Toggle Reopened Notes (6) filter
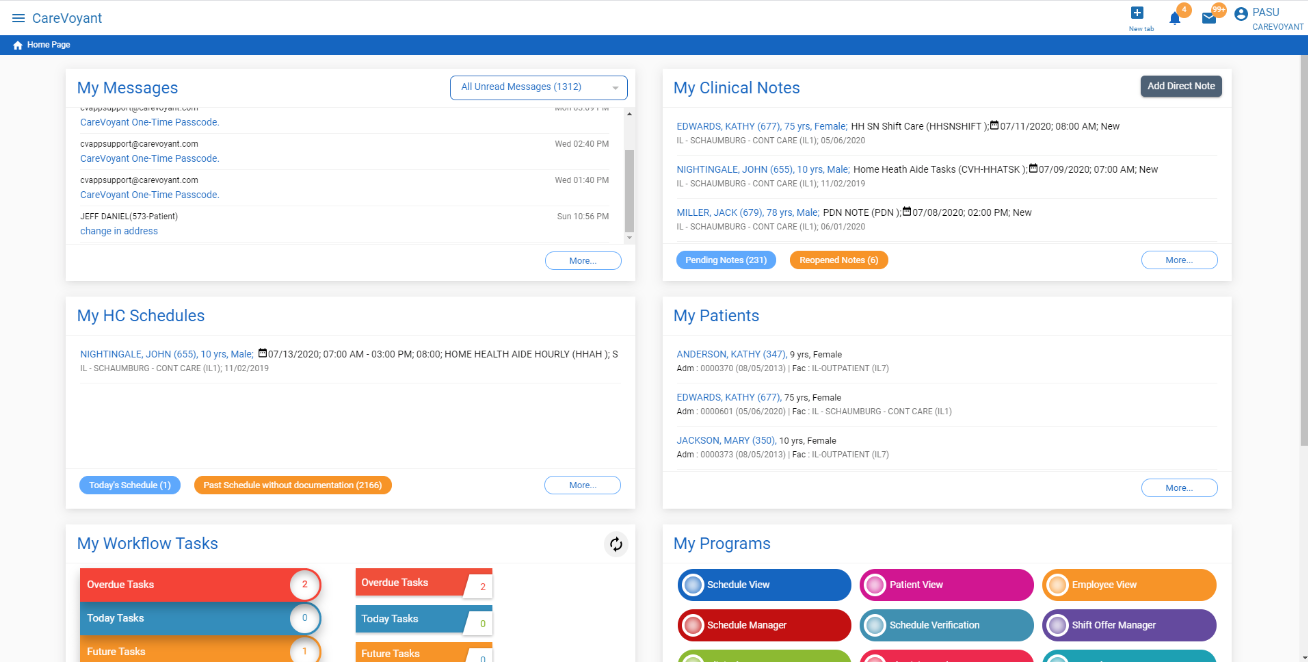Image resolution: width=1308 pixels, height=662 pixels. pos(839,260)
